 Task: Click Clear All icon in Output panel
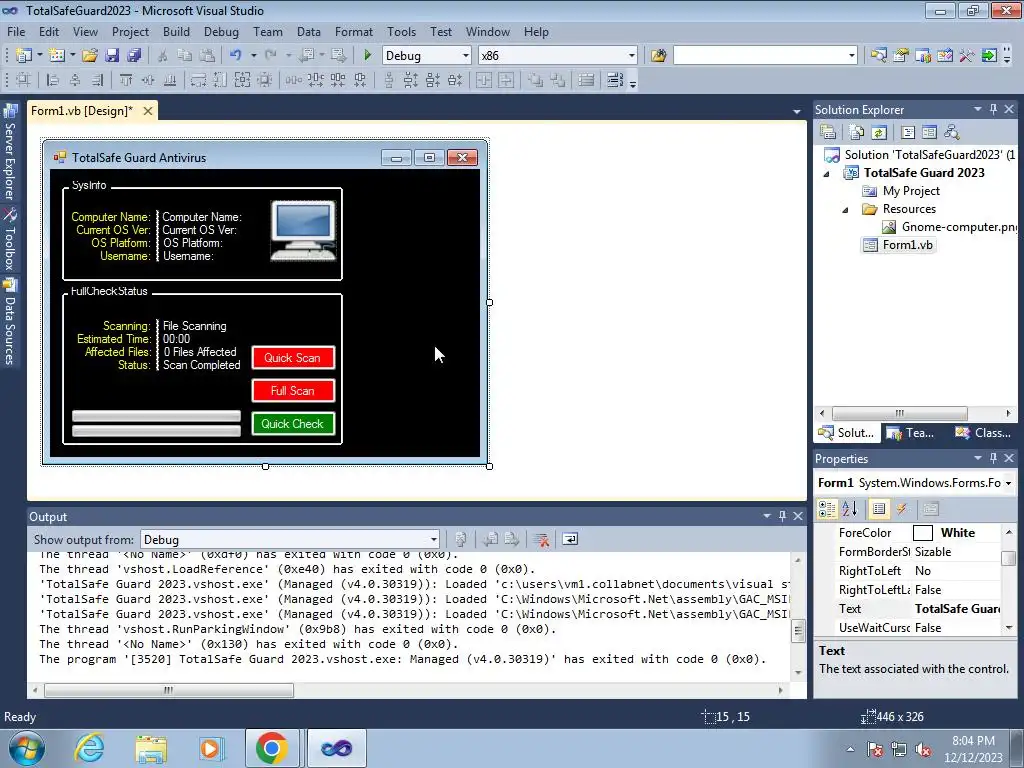coord(541,539)
